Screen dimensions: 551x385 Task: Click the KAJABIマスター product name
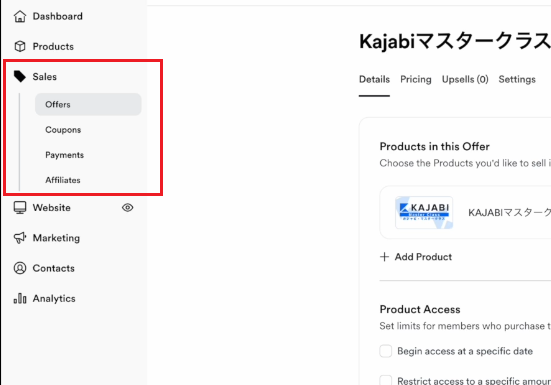pyautogui.click(x=510, y=213)
